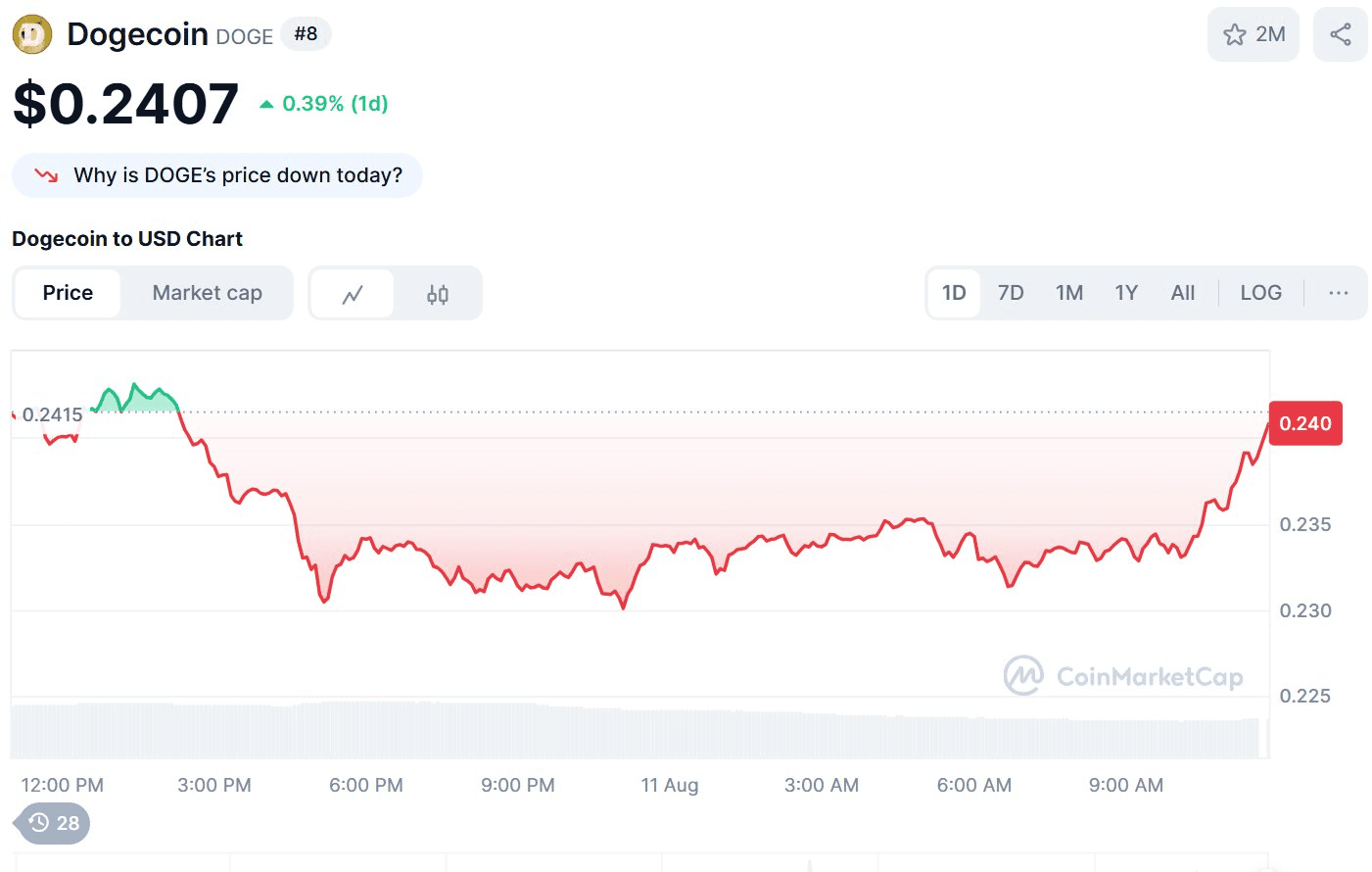
Task: Open "Why is DOGE's price down today?"
Action: pyautogui.click(x=217, y=175)
